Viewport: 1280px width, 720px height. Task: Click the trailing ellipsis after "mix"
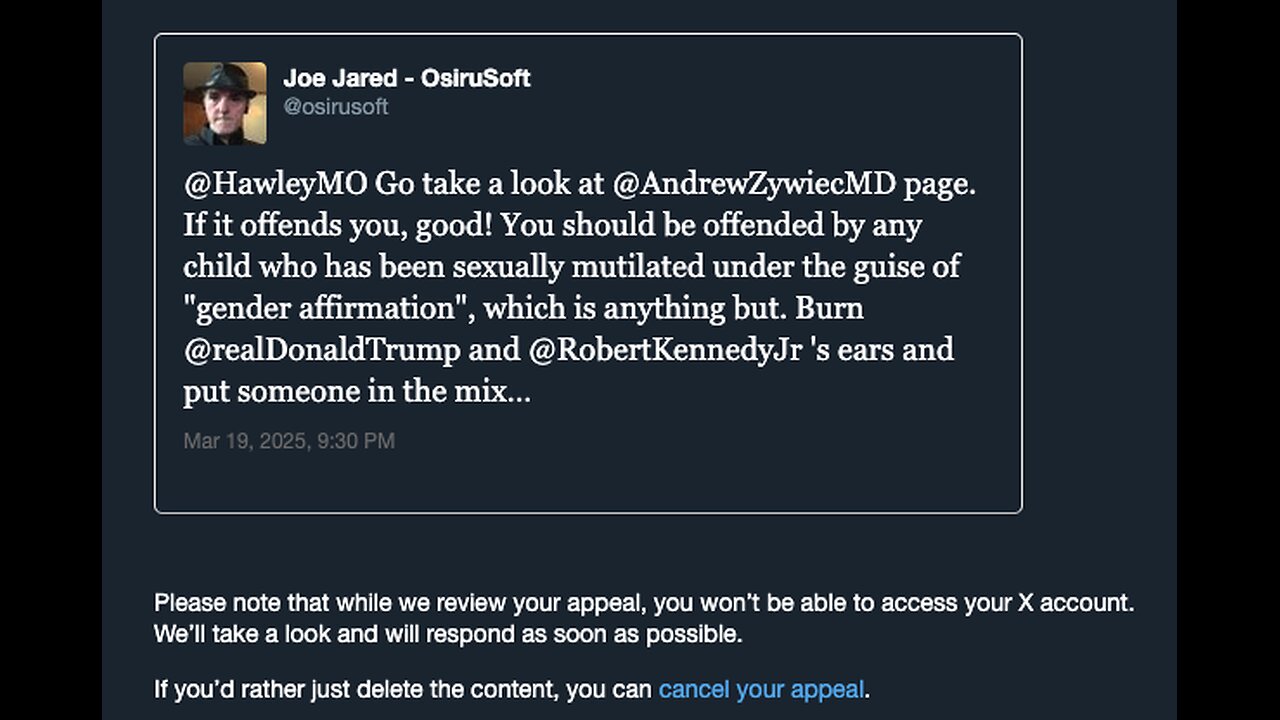520,392
